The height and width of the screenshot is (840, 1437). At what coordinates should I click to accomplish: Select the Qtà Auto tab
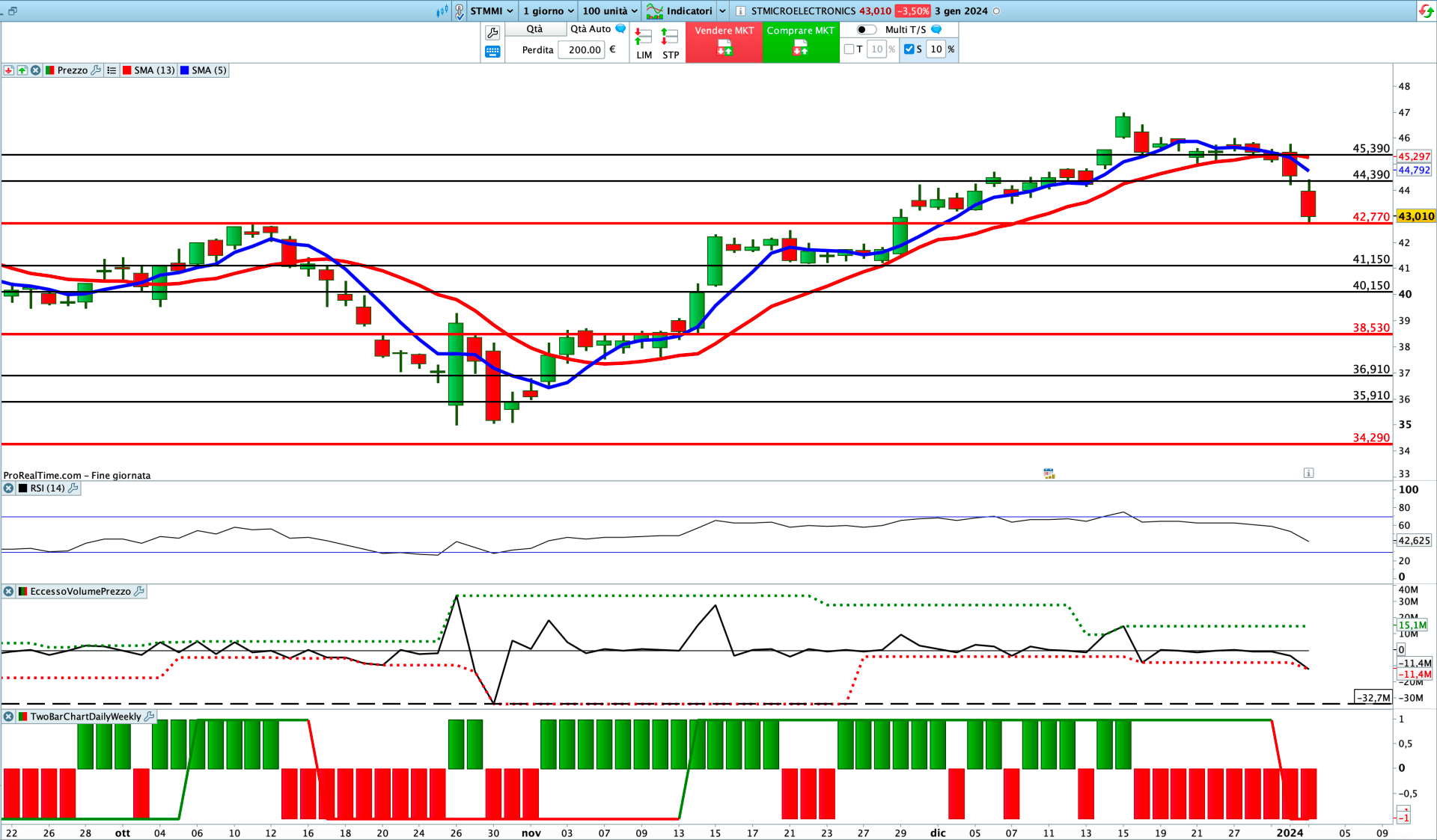click(x=591, y=29)
